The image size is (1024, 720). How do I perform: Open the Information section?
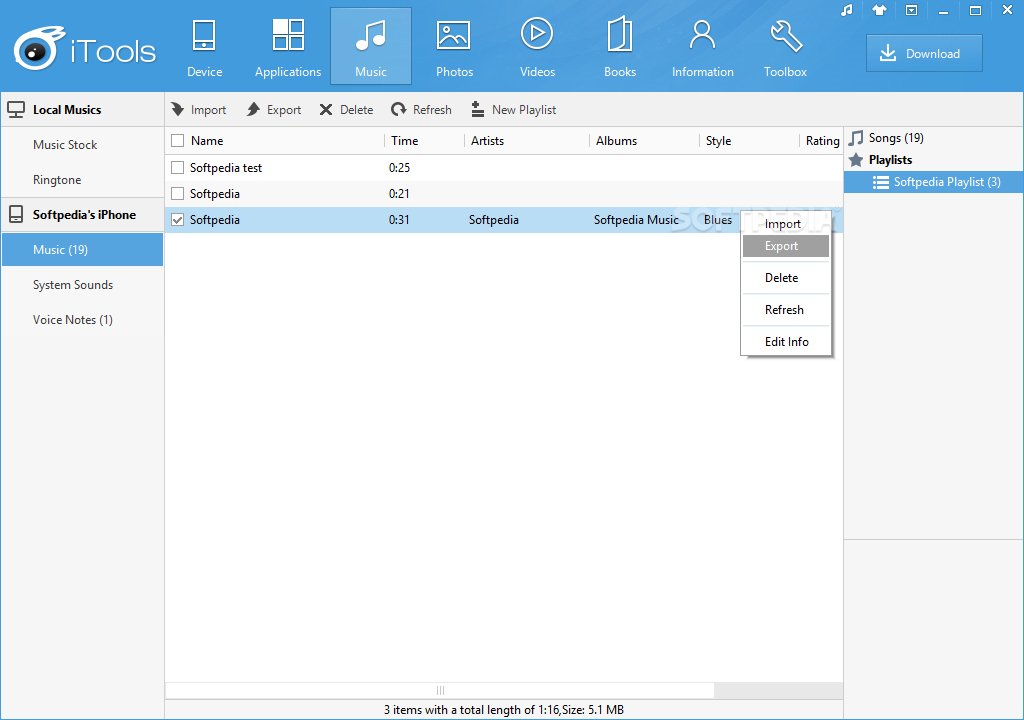coord(703,48)
